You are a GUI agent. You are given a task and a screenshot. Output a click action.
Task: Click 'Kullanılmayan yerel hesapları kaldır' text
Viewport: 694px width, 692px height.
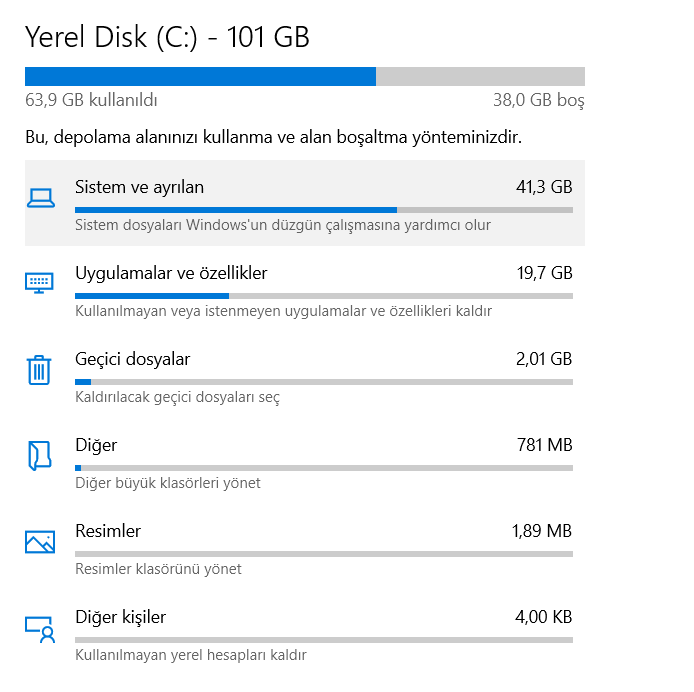pyautogui.click(x=190, y=655)
